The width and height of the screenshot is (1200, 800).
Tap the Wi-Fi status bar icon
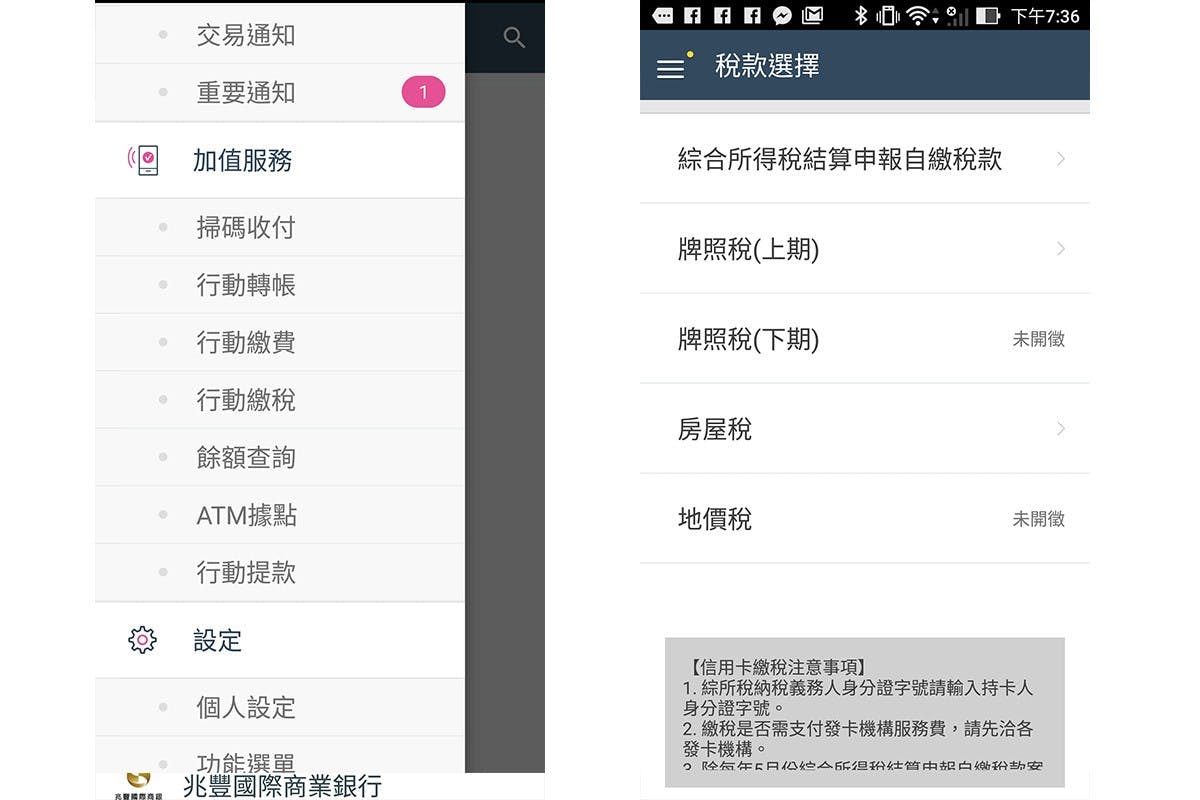click(917, 15)
